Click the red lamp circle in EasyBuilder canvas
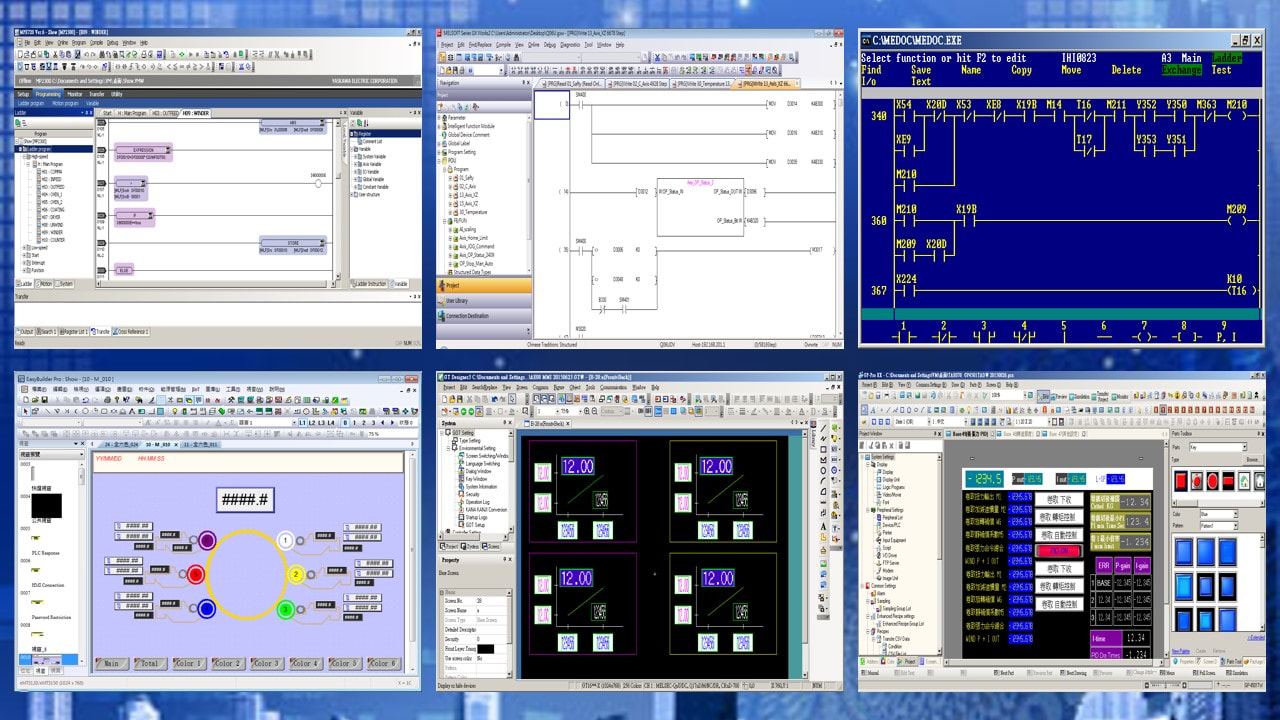 195,575
